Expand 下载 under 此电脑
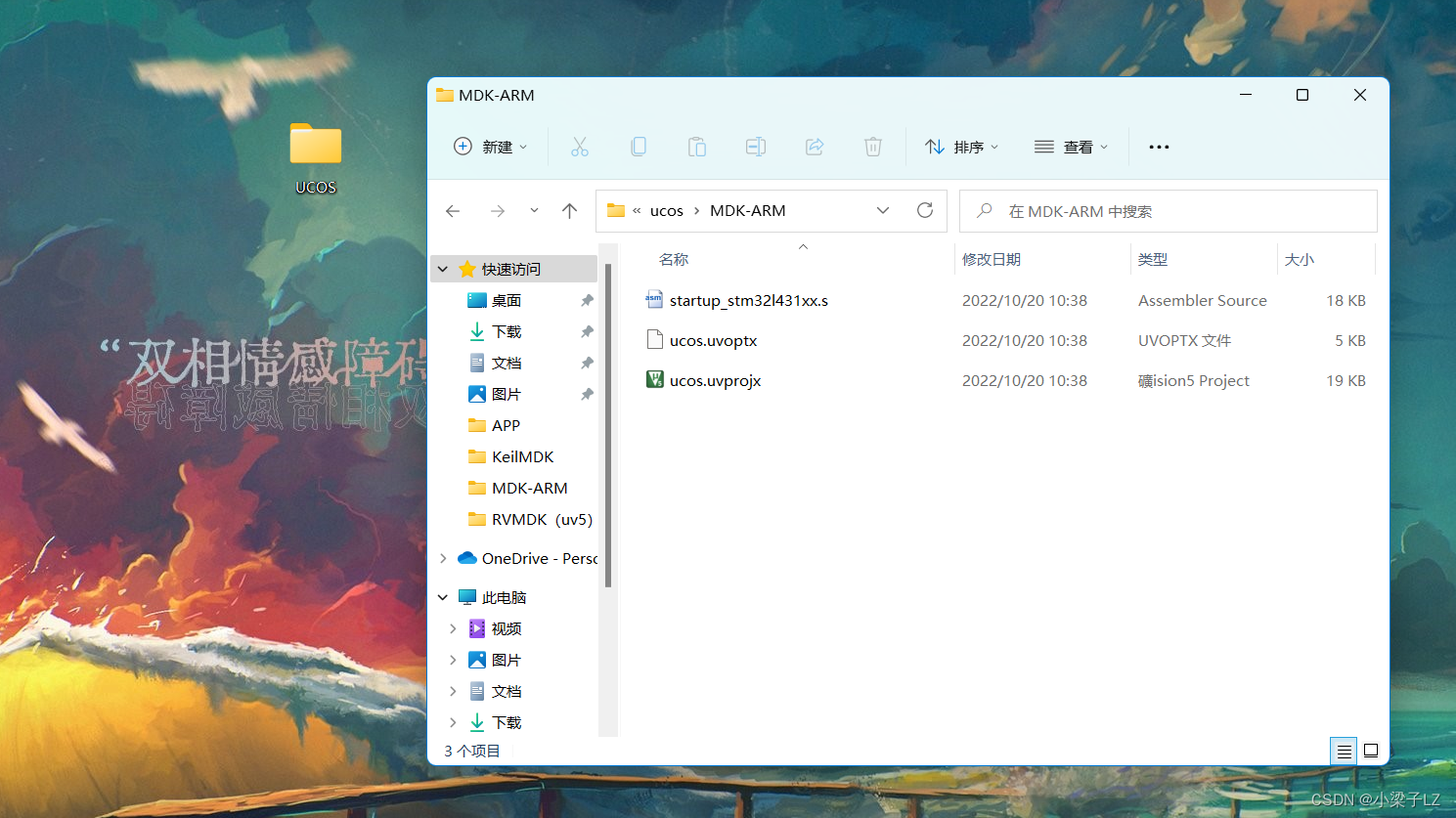1456x818 pixels. [x=453, y=722]
